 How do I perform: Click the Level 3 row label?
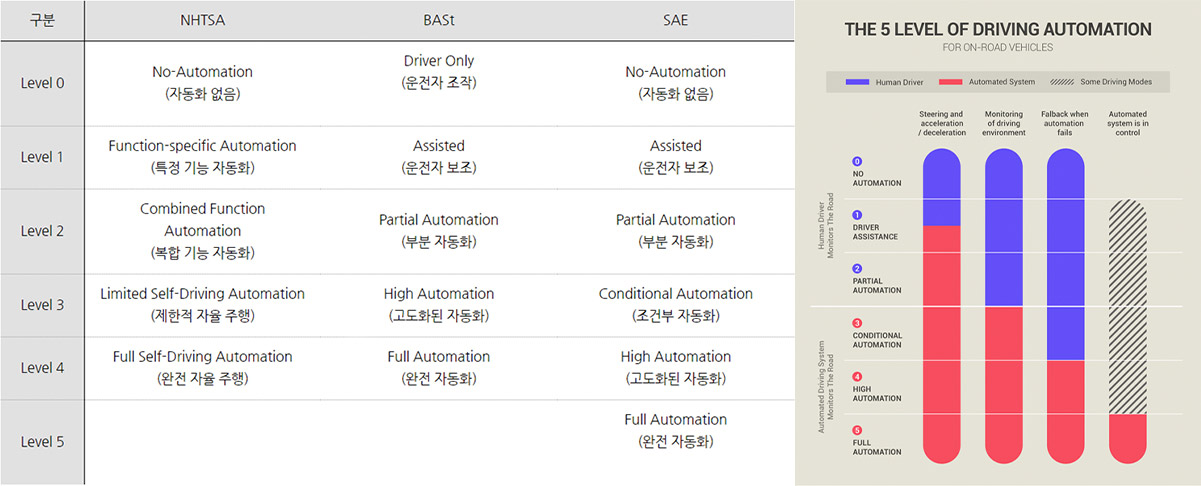42,304
